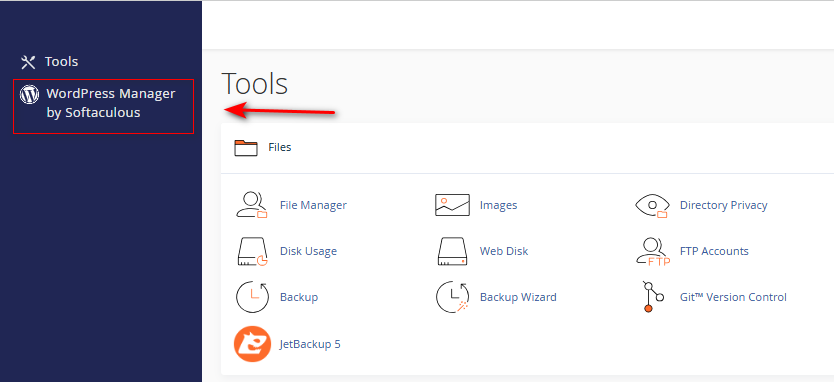Launch the Backup Wizard link
834x382 pixels.
[x=518, y=297]
